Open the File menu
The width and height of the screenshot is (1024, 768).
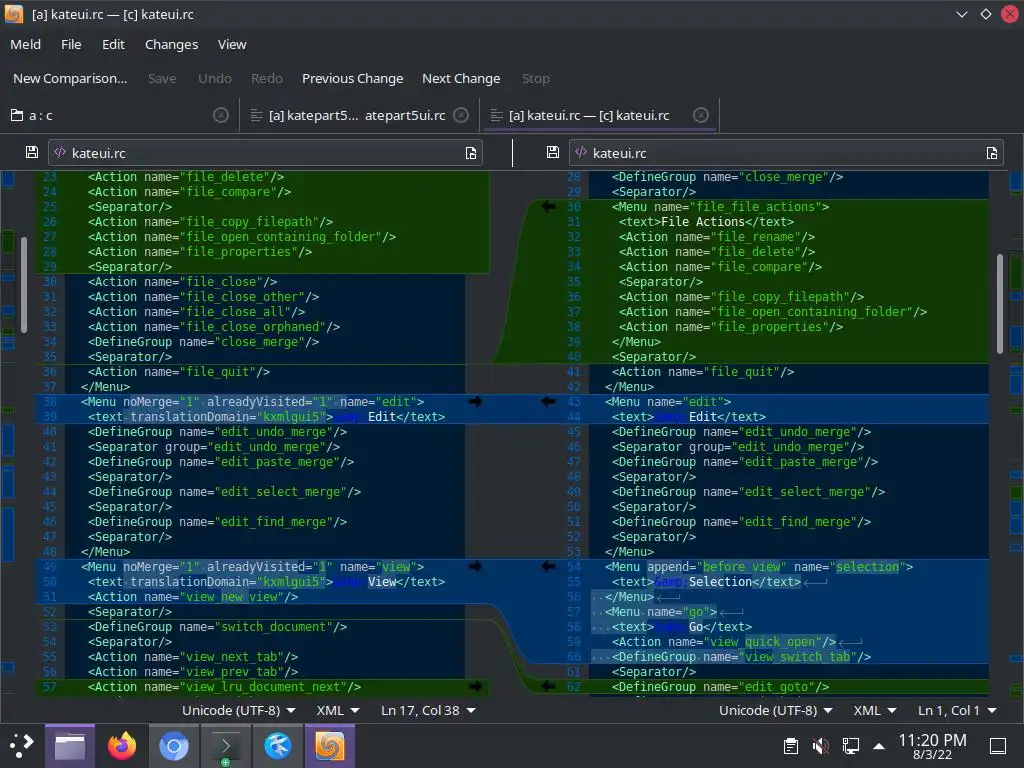(x=71, y=44)
